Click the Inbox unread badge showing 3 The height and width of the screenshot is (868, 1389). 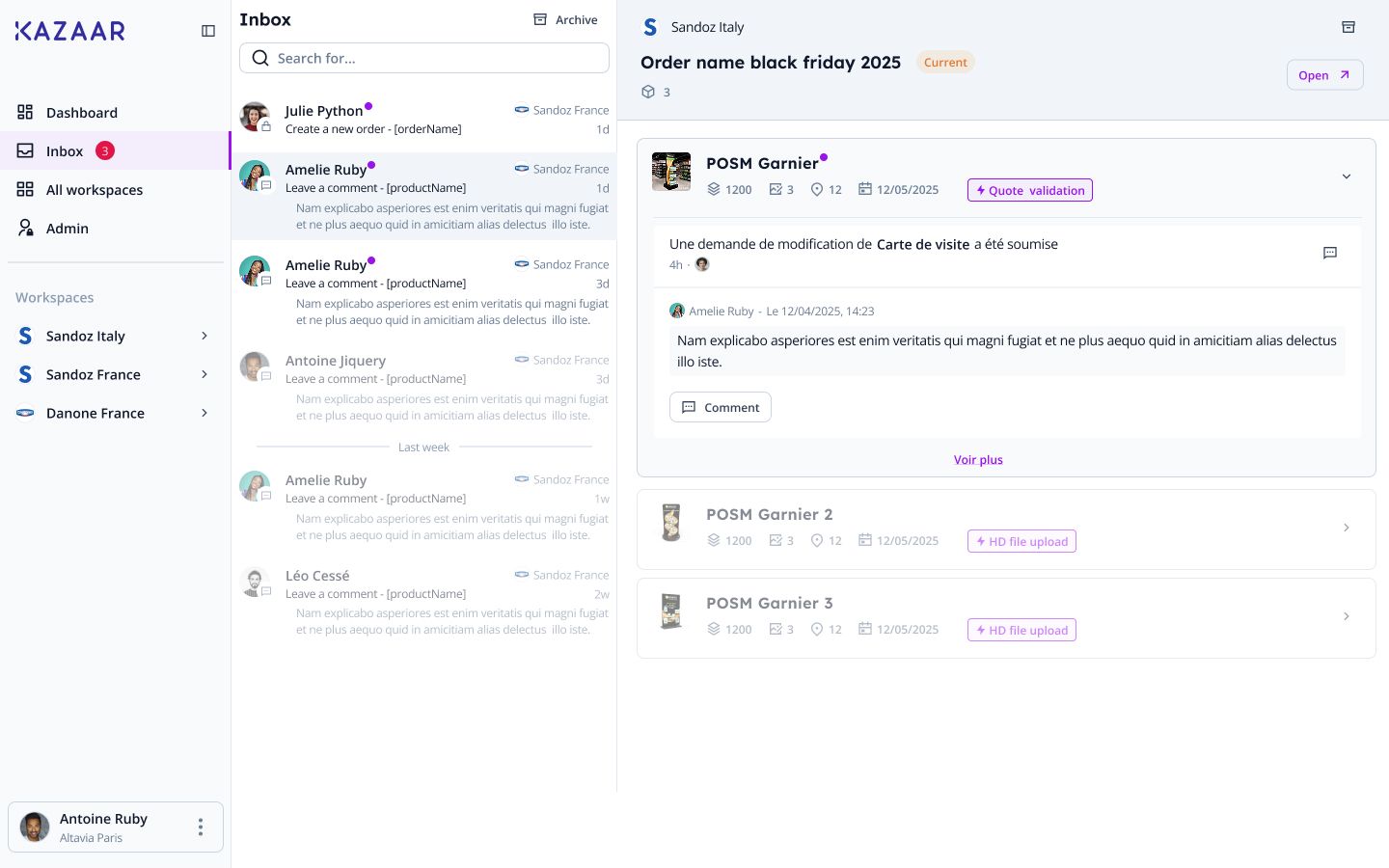(x=105, y=150)
